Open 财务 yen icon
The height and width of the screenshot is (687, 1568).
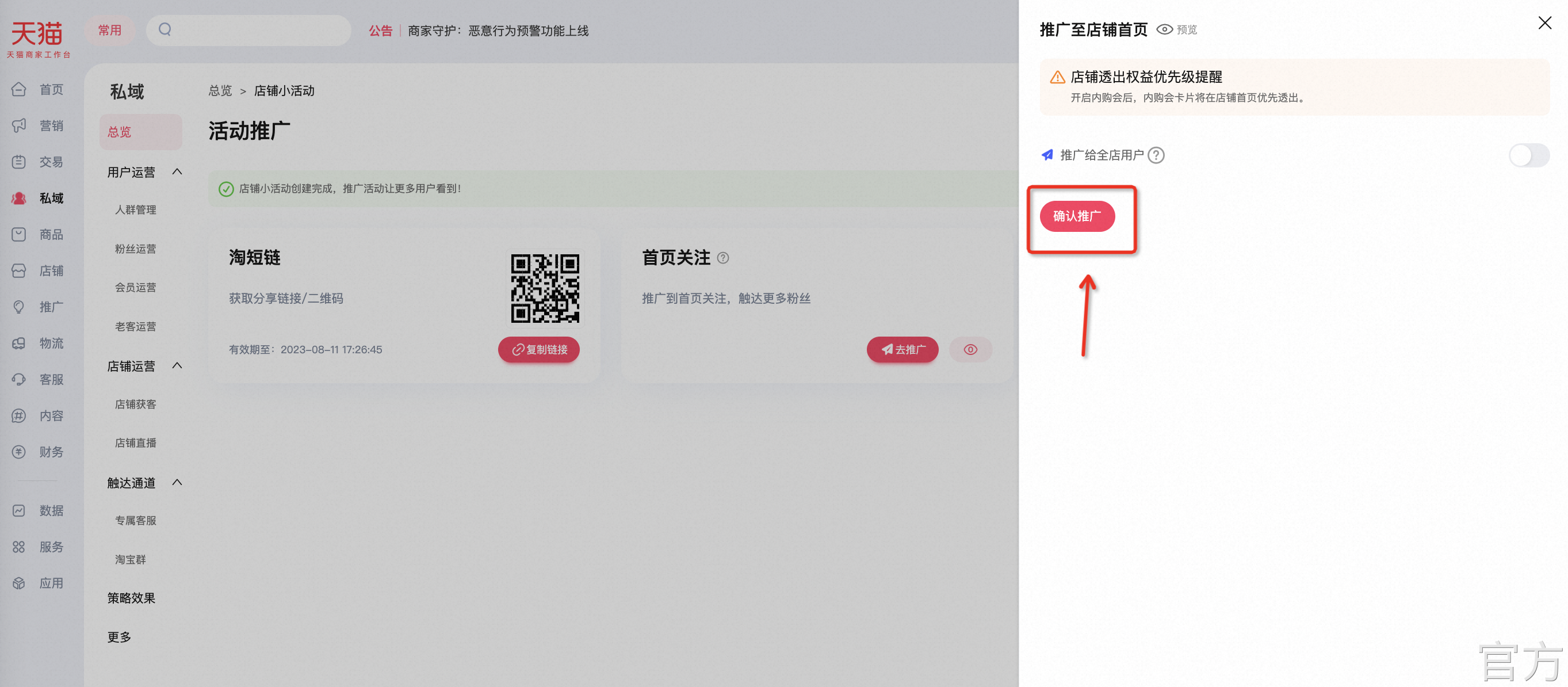pos(19,452)
